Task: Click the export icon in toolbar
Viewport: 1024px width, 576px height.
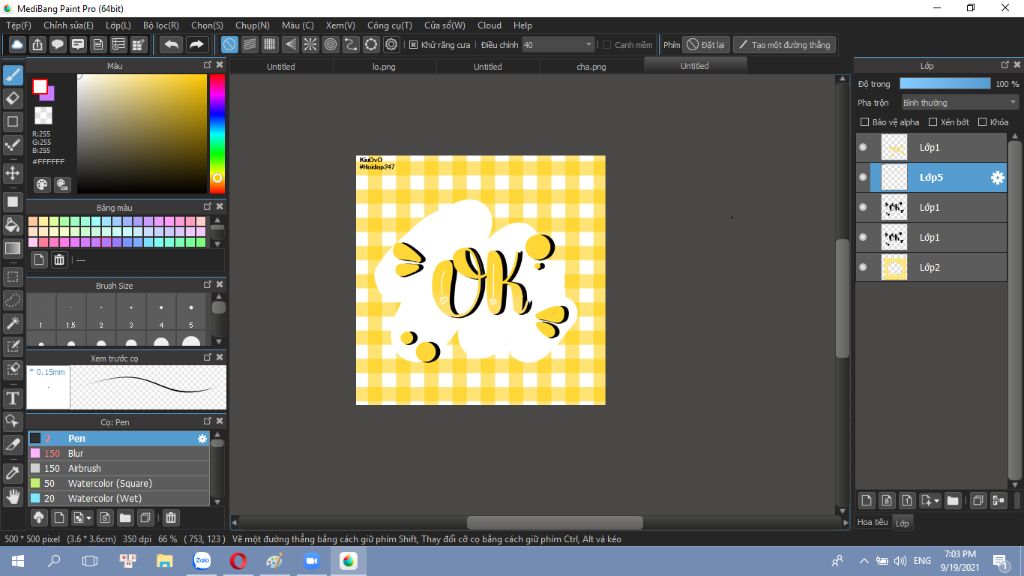Action: click(37, 44)
